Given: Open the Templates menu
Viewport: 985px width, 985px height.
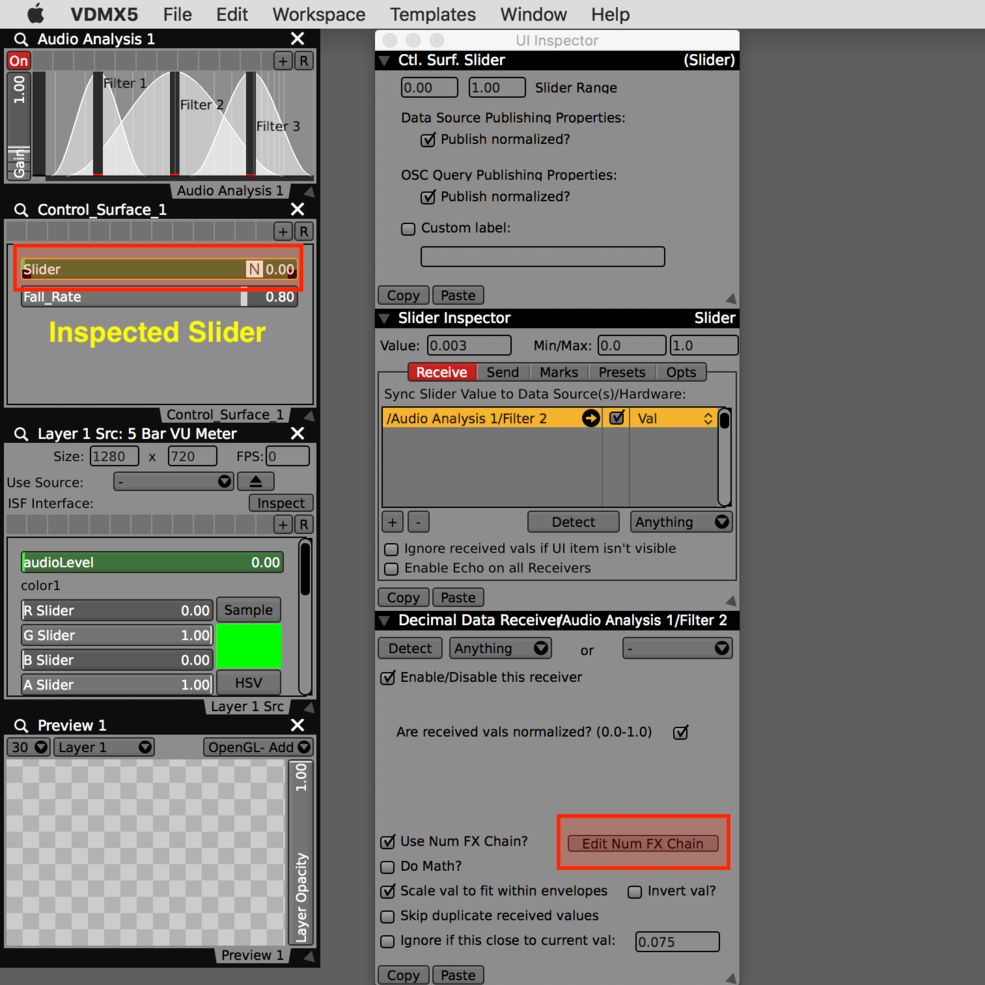Looking at the screenshot, I should 433,14.
